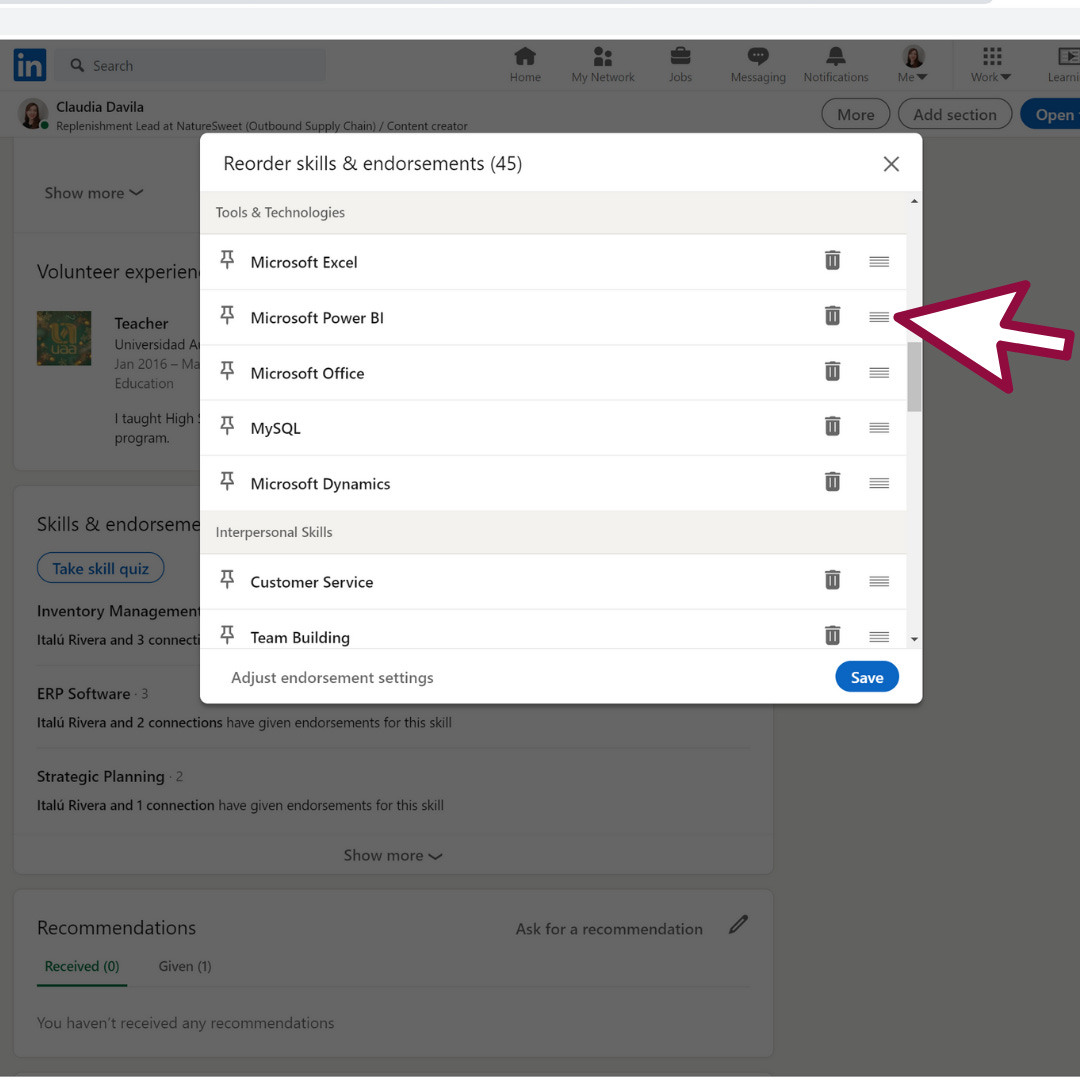The height and width of the screenshot is (1080, 1080).
Task: Save the reordered skills
Action: [x=866, y=677]
